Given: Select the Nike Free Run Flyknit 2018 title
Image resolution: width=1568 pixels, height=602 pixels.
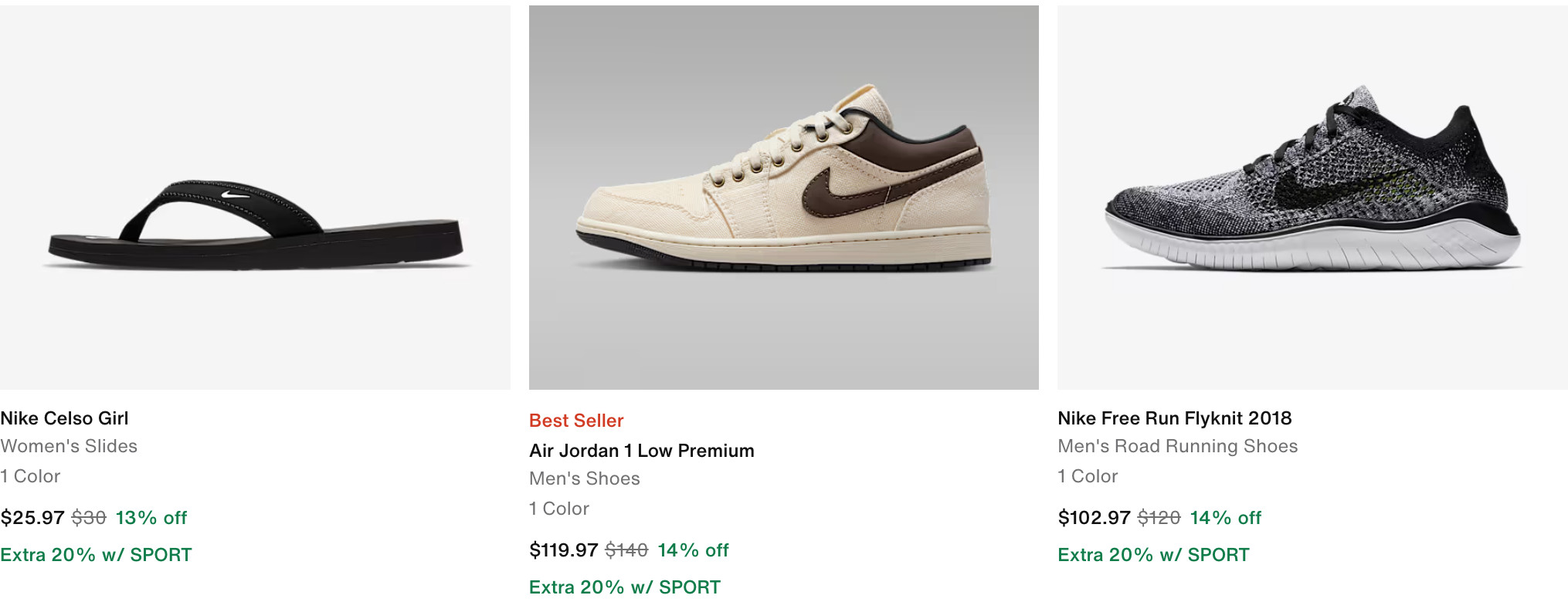Looking at the screenshot, I should point(1174,418).
